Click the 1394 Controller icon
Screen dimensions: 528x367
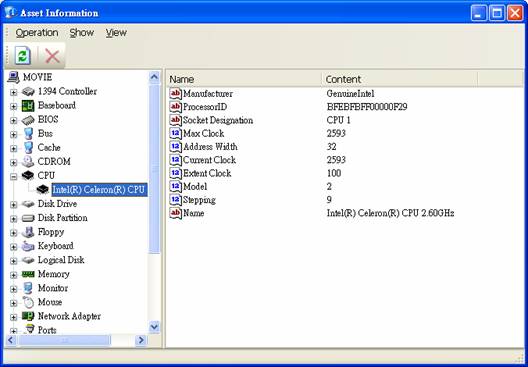pos(28,92)
